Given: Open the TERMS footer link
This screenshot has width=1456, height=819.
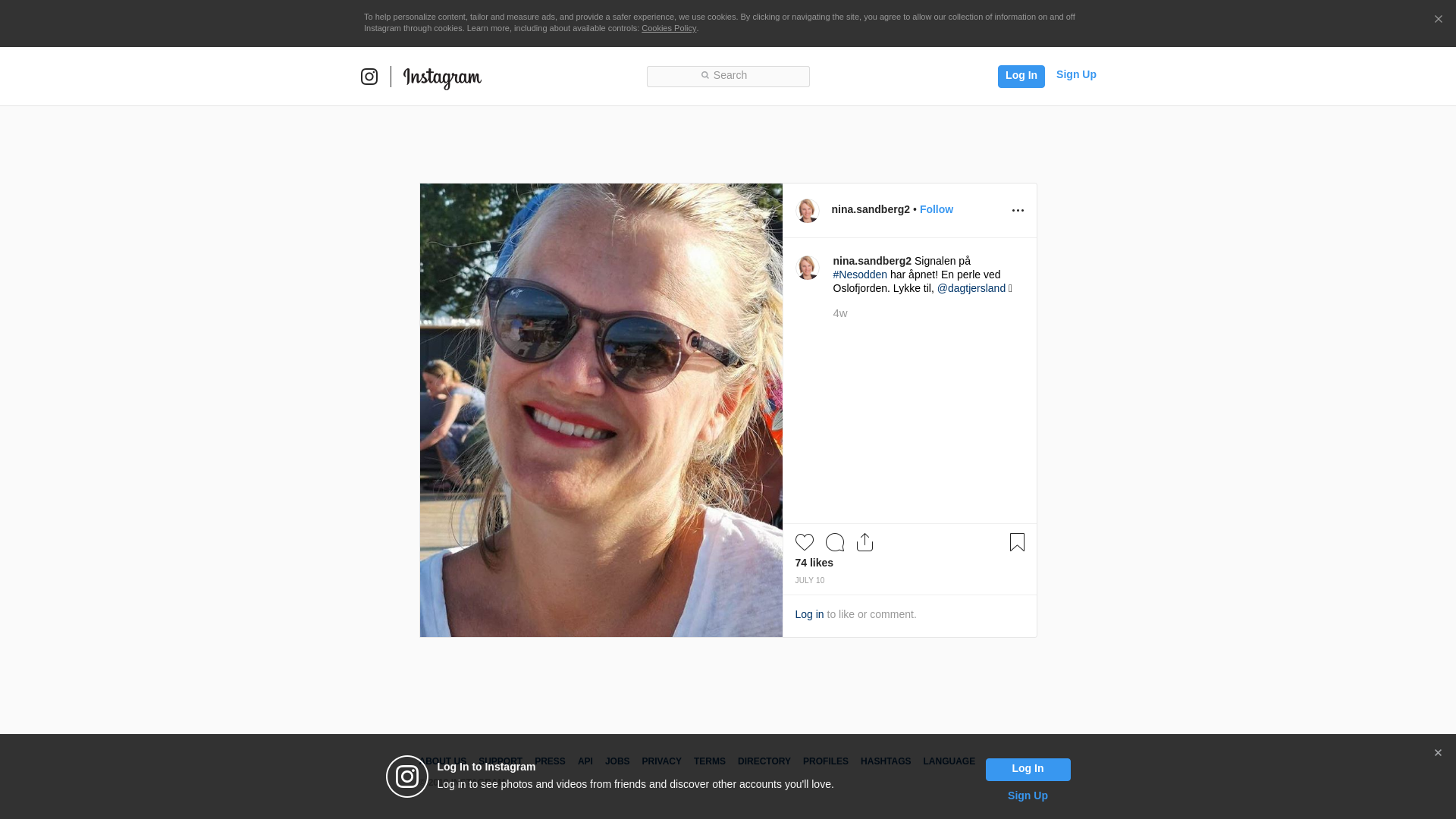Looking at the screenshot, I should tap(710, 761).
